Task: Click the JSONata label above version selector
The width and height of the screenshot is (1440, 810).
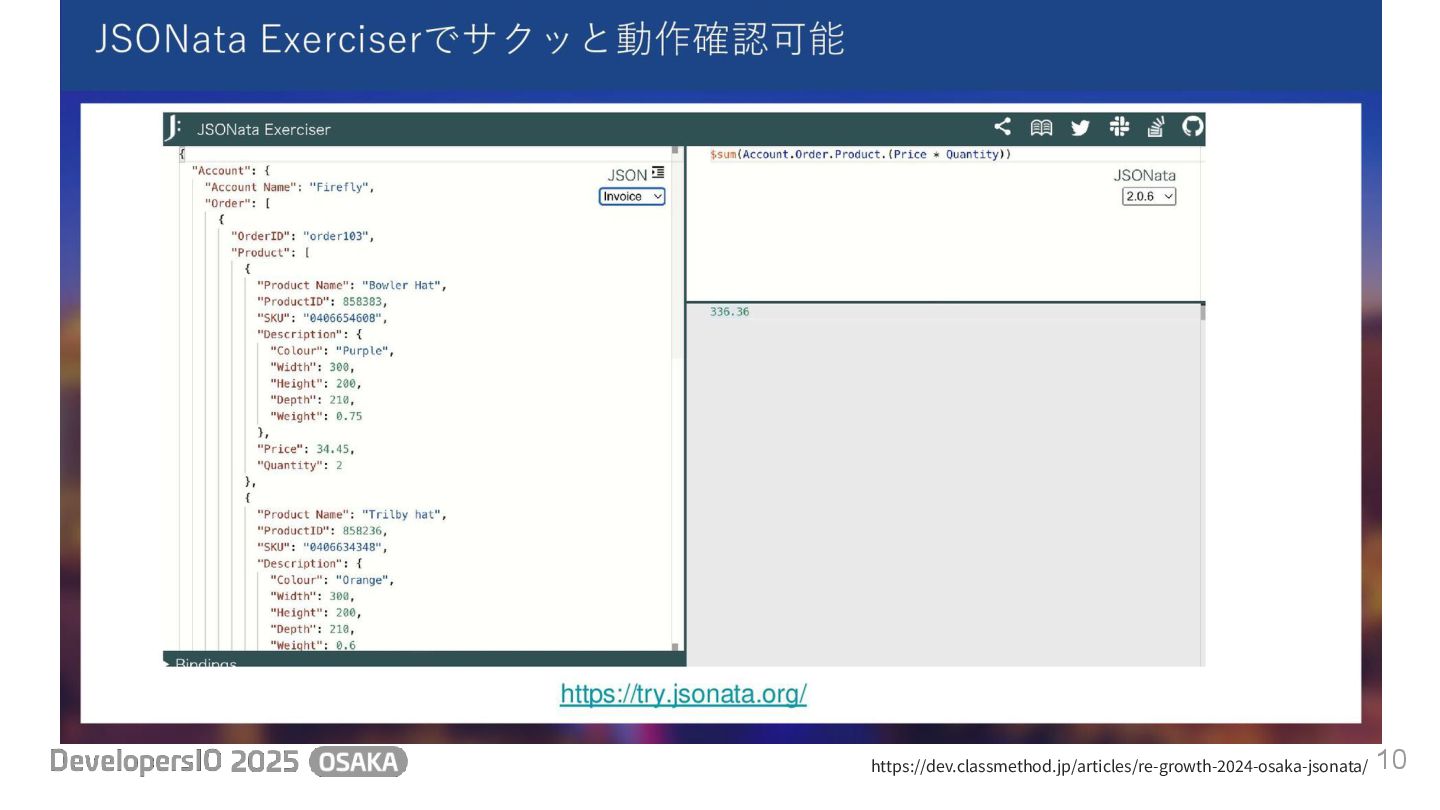Action: pyautogui.click(x=1145, y=175)
